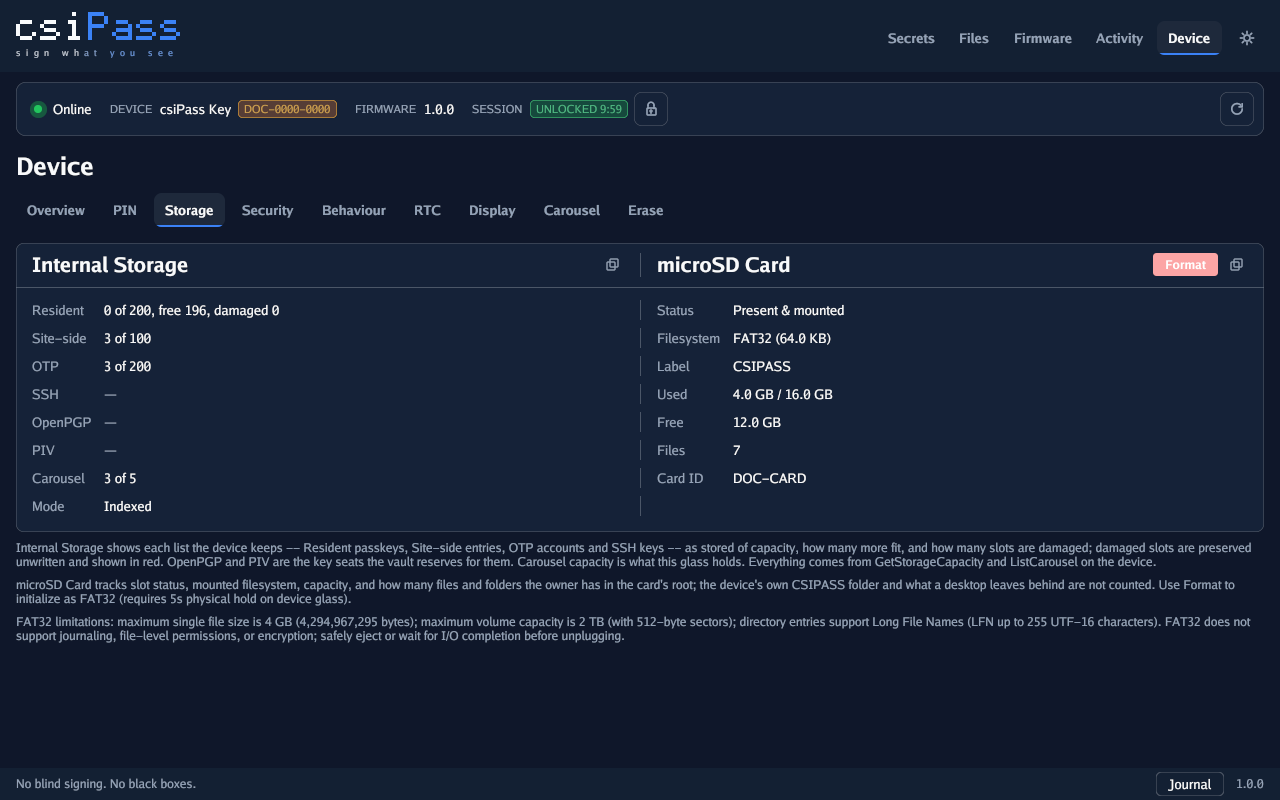Switch to the RTC tab
The image size is (1280, 800).
pyautogui.click(x=427, y=210)
